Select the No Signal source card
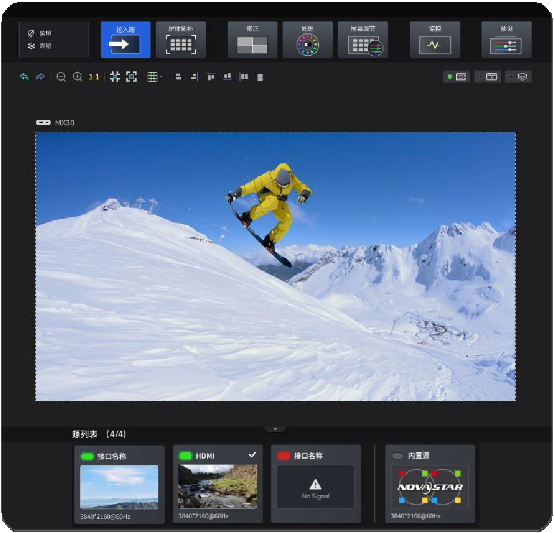554x533 pixels. [x=316, y=484]
